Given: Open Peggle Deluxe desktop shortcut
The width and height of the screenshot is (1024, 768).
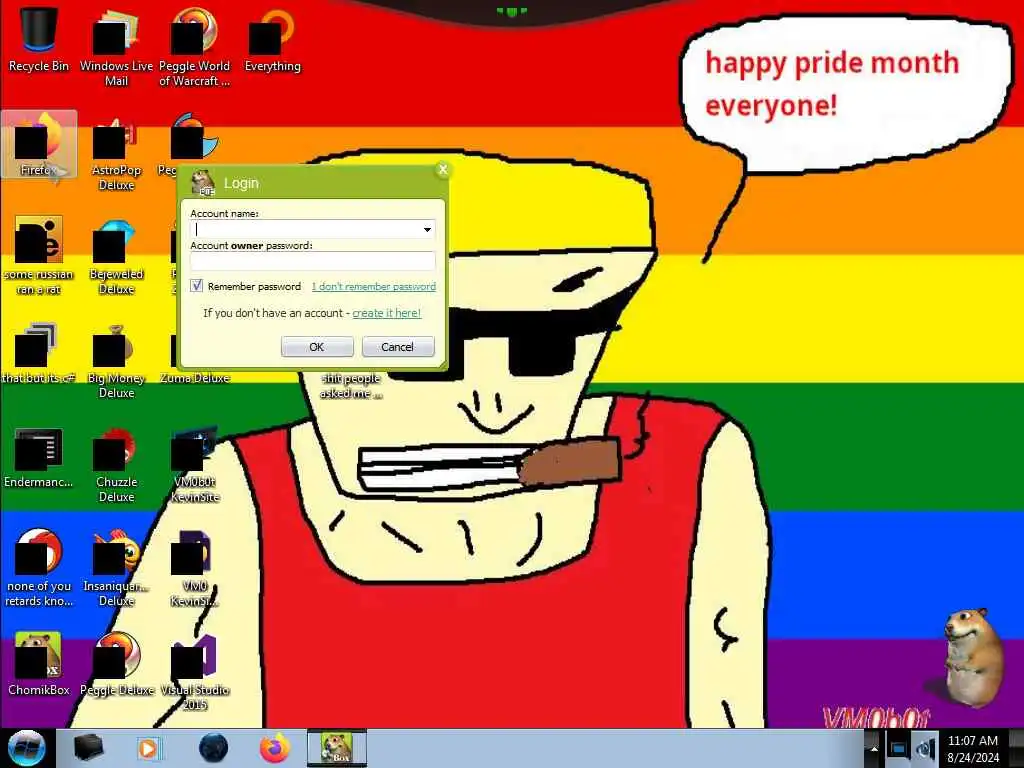Looking at the screenshot, I should (116, 665).
